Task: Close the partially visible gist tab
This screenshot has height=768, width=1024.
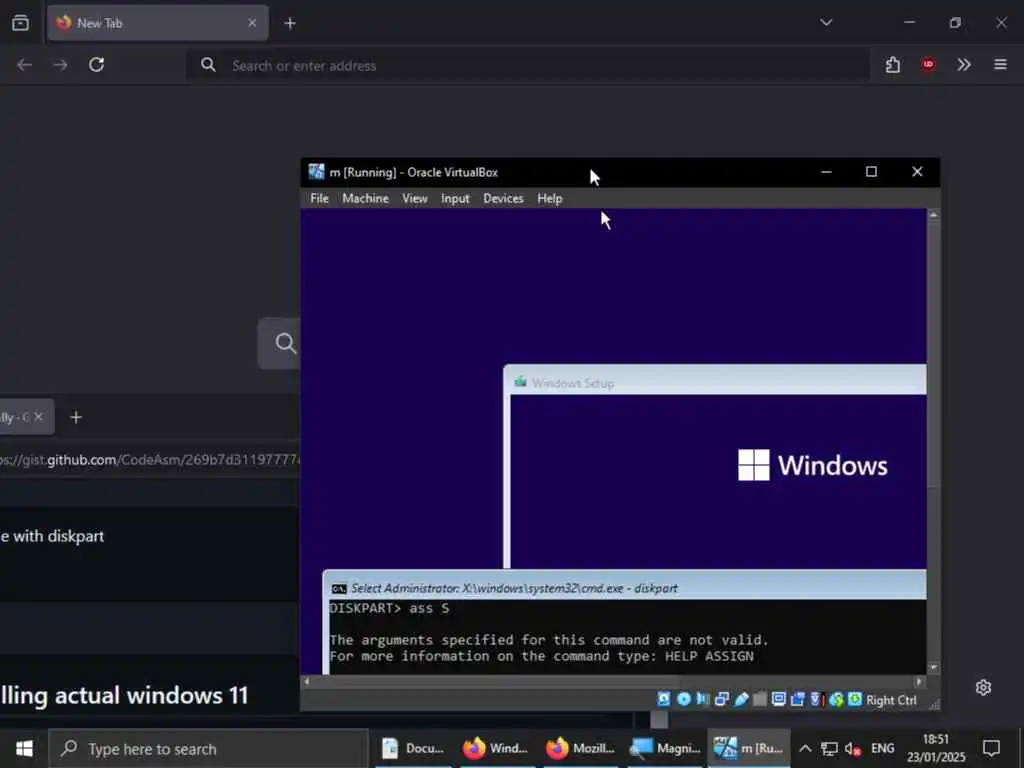Action: coord(38,416)
